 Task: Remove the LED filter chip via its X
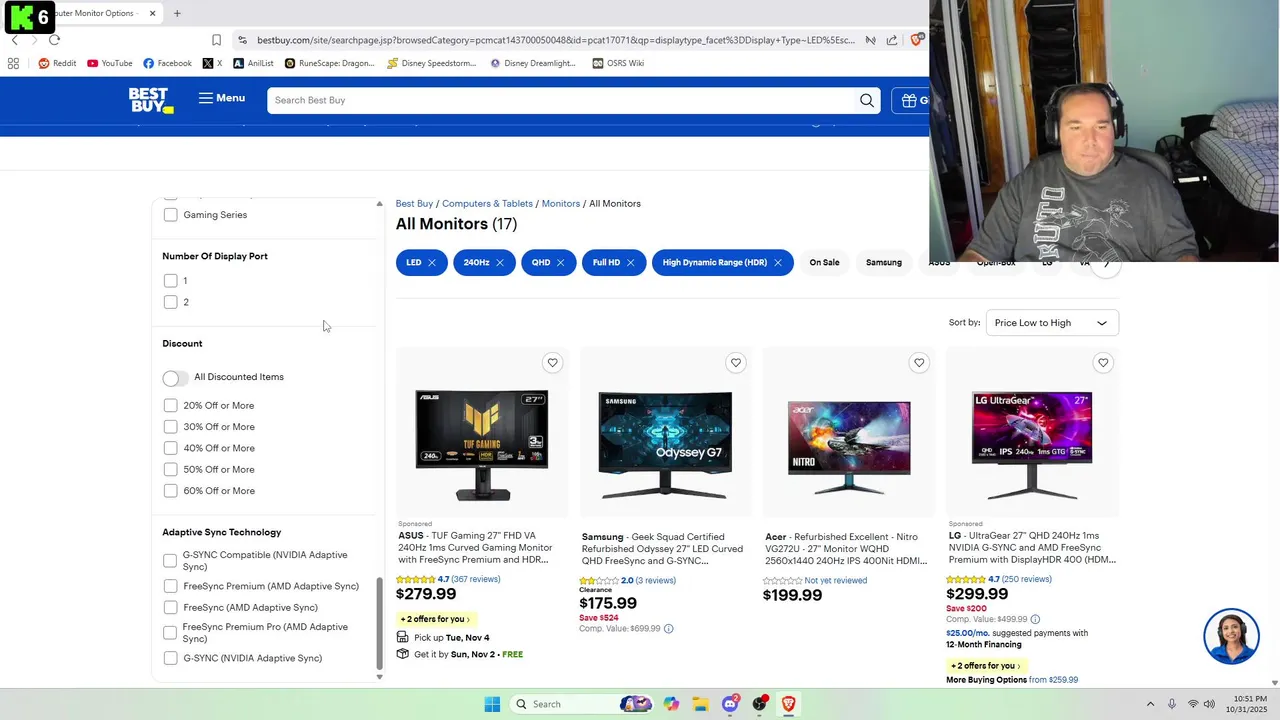[432, 263]
